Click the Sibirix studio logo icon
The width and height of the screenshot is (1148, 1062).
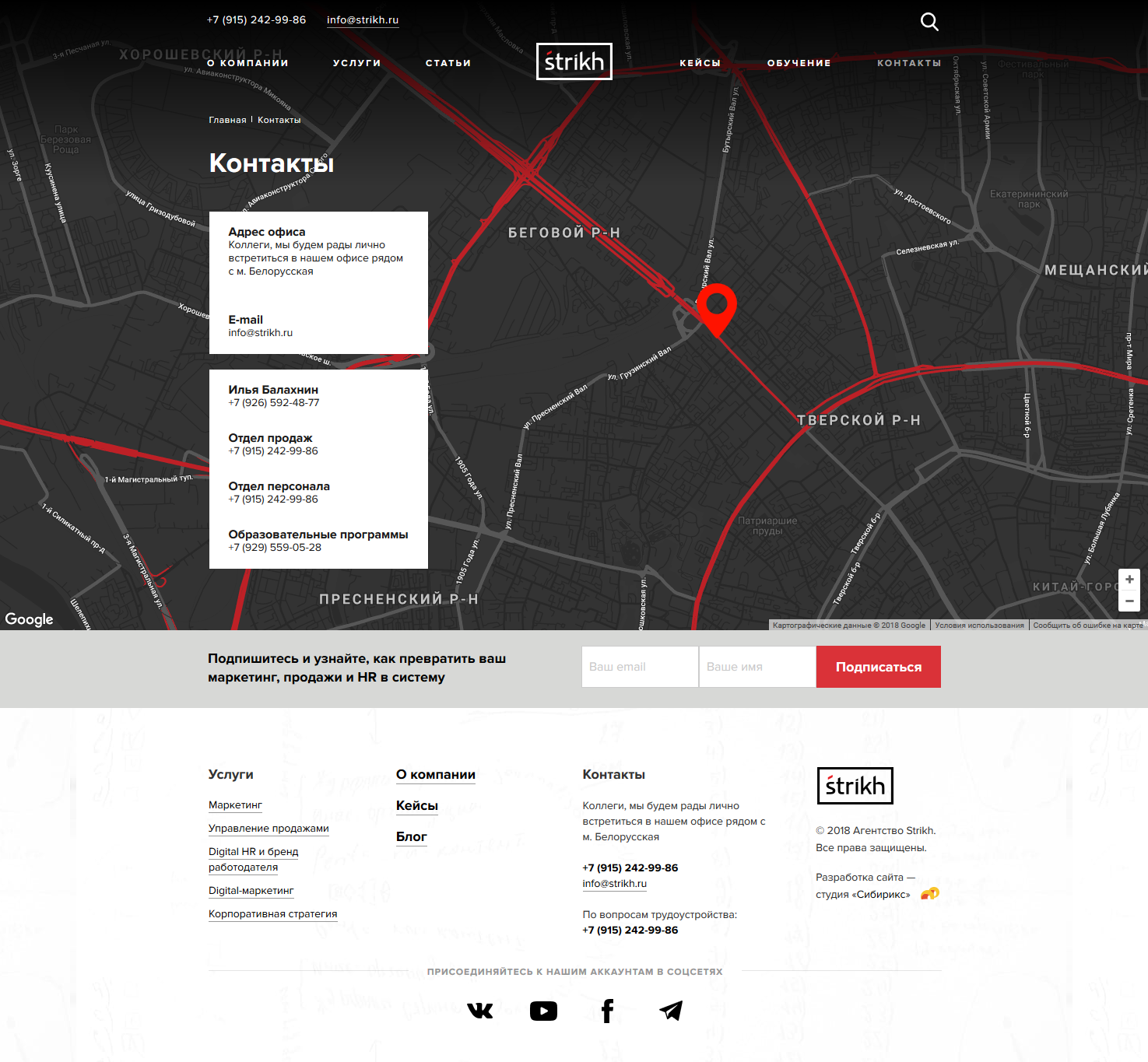929,894
